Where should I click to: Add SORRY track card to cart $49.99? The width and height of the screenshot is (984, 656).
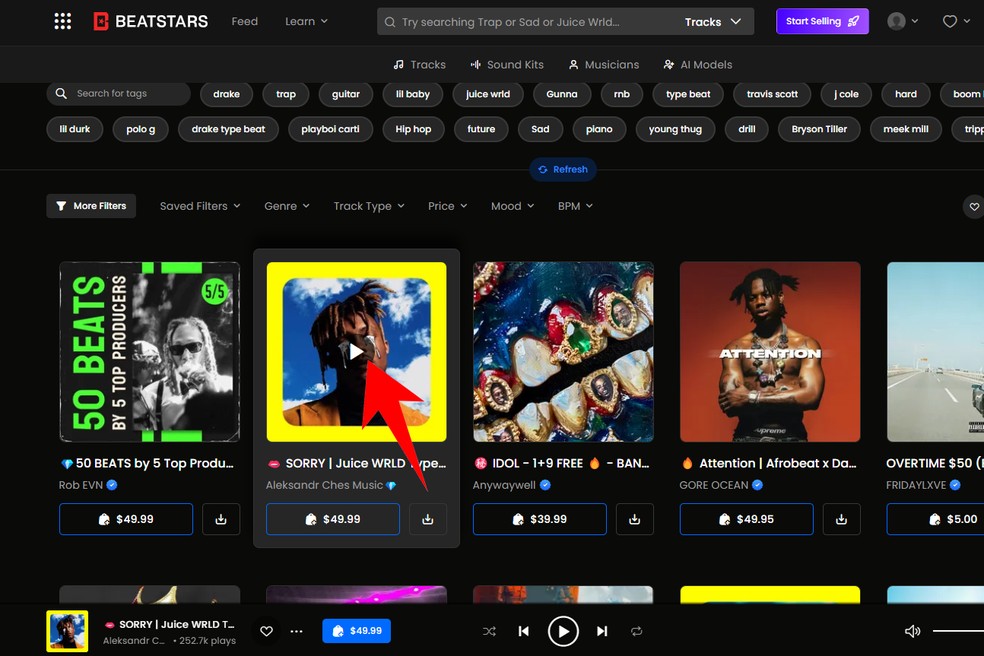(x=333, y=519)
